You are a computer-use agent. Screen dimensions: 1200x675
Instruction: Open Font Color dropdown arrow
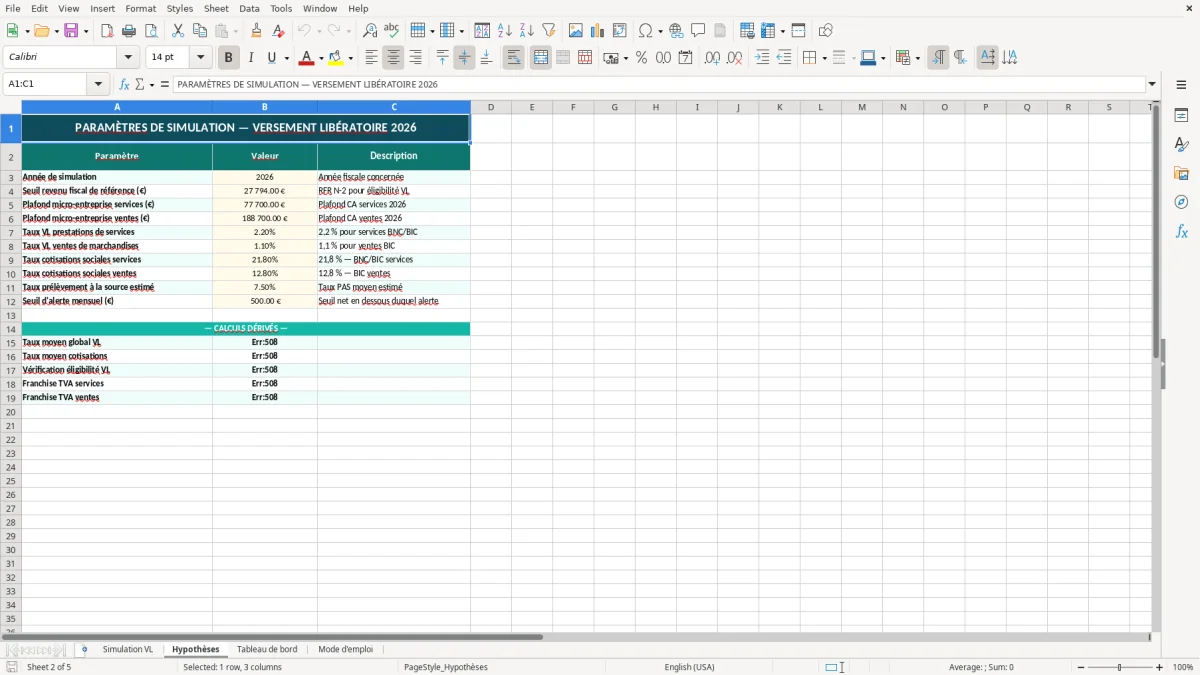pyautogui.click(x=321, y=58)
